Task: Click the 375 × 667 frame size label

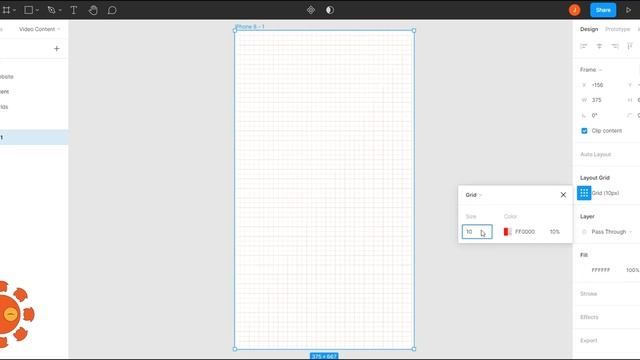Action: coord(324,356)
